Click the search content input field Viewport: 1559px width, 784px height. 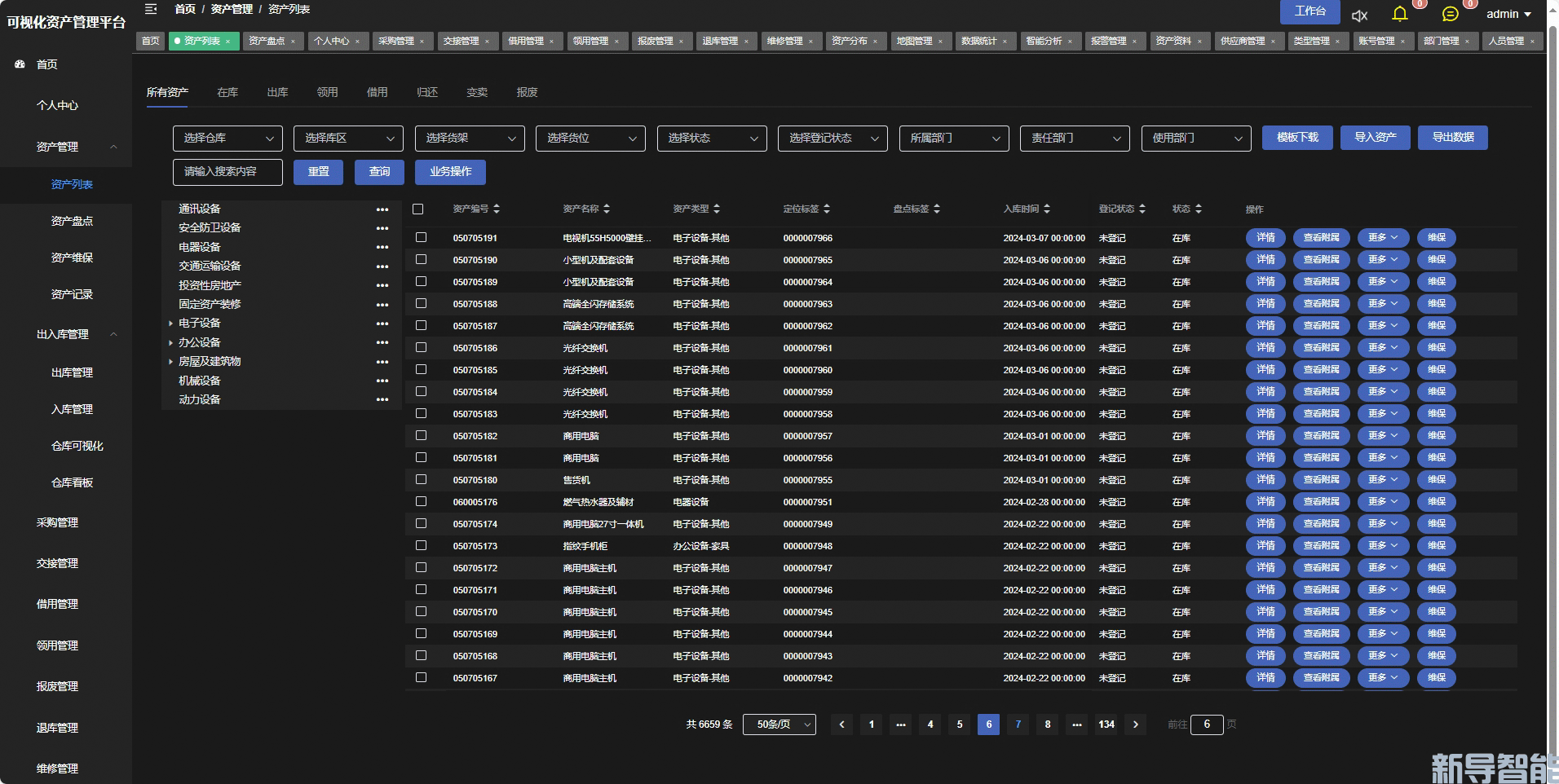(x=227, y=172)
